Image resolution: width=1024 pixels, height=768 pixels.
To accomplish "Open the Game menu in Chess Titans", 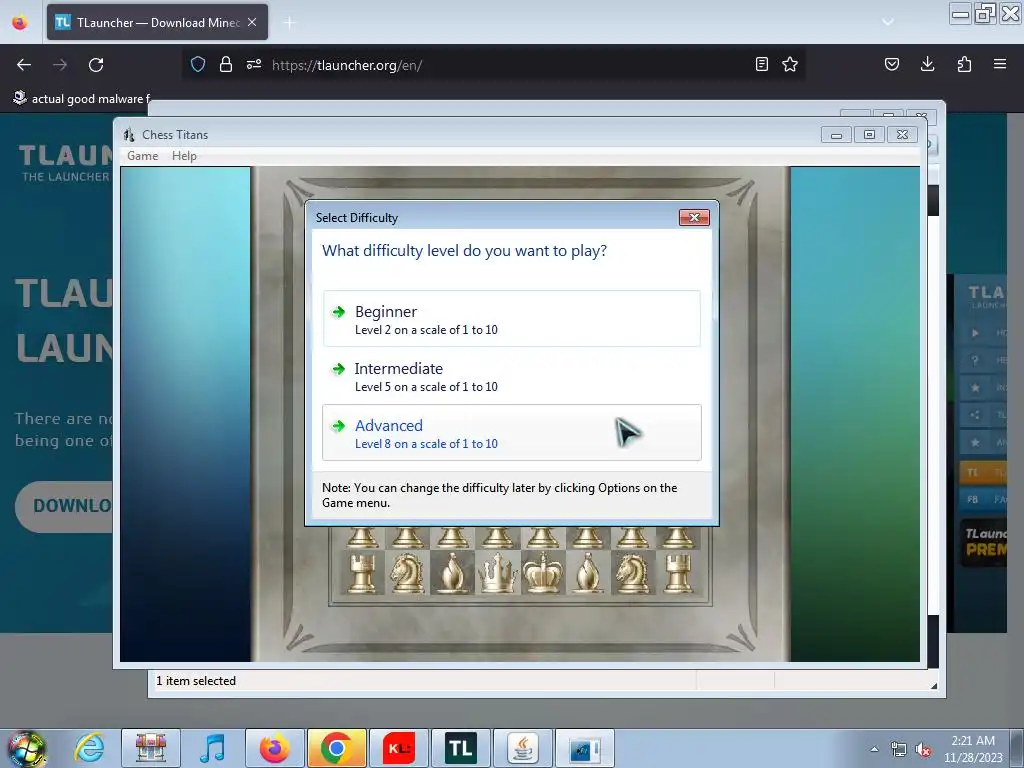I will (142, 156).
